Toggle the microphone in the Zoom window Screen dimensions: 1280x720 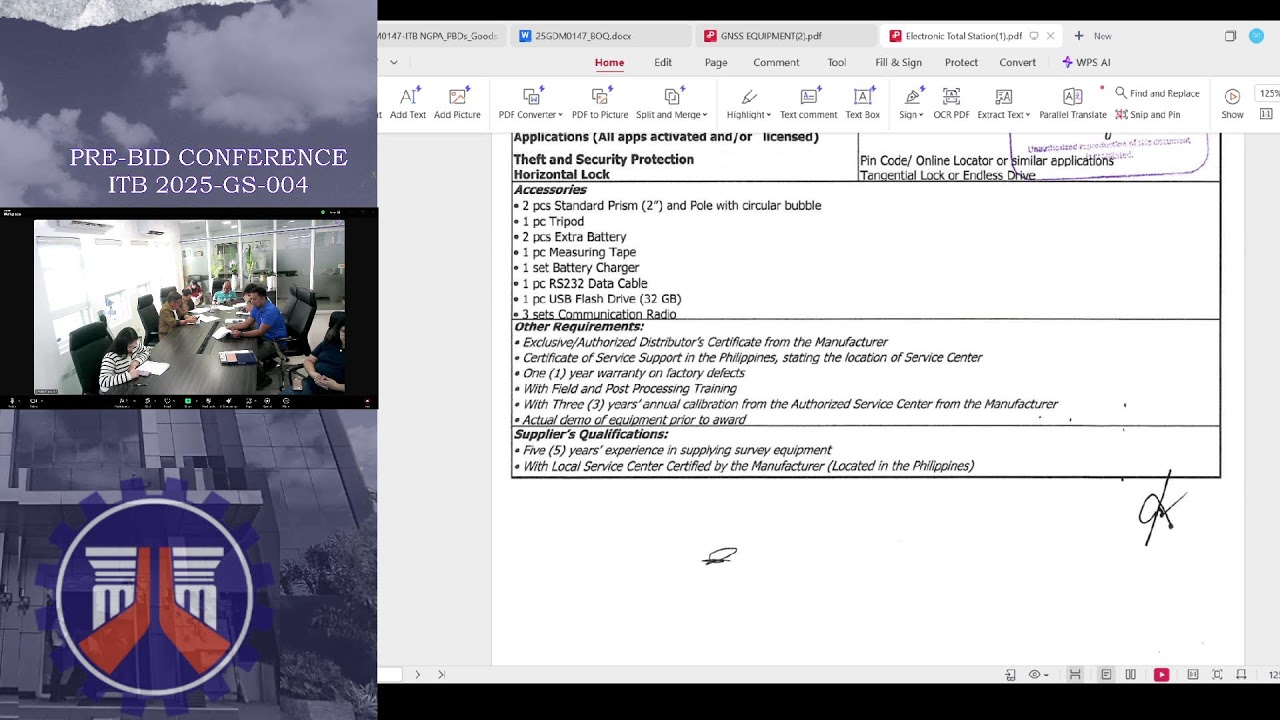coord(12,402)
